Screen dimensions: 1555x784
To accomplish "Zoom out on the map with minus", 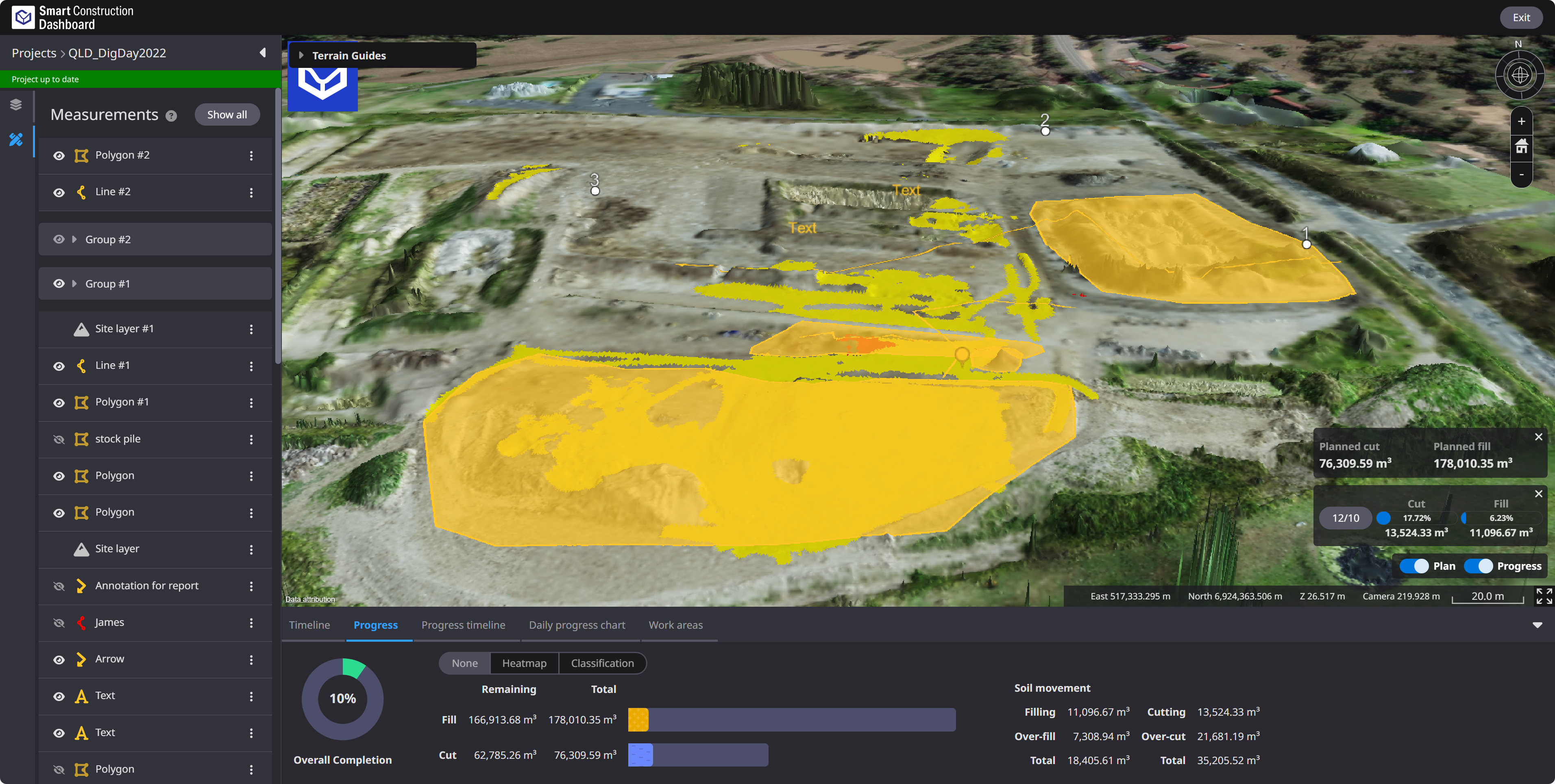I will click(1521, 174).
